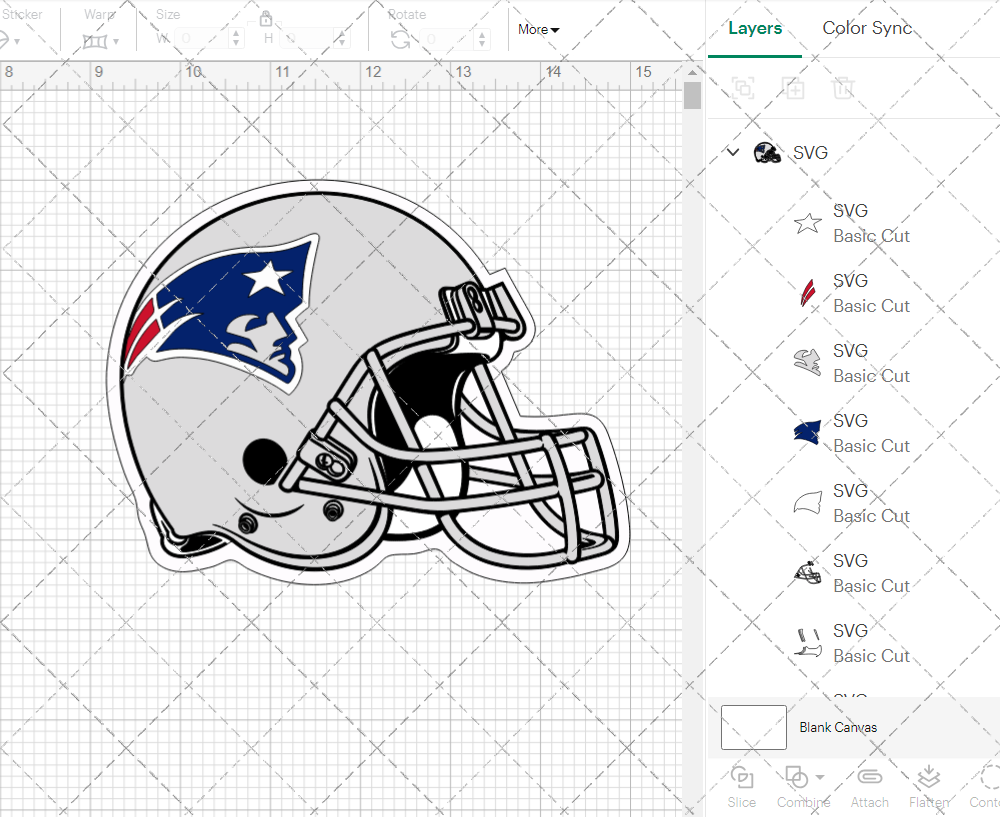The image size is (1000, 817).
Task: Click the helmet image on canvas
Action: pos(368,382)
